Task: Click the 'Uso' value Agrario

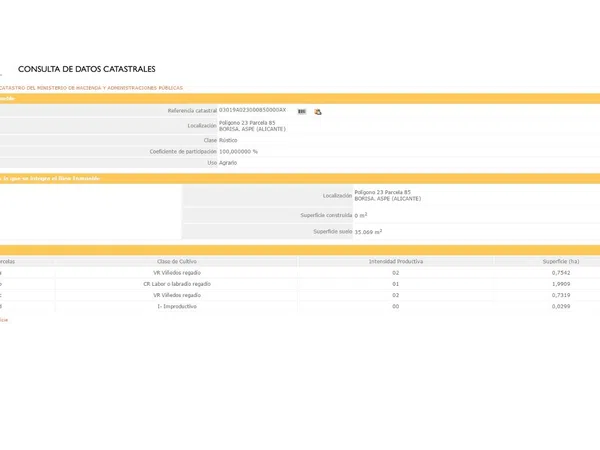Action: [228, 162]
